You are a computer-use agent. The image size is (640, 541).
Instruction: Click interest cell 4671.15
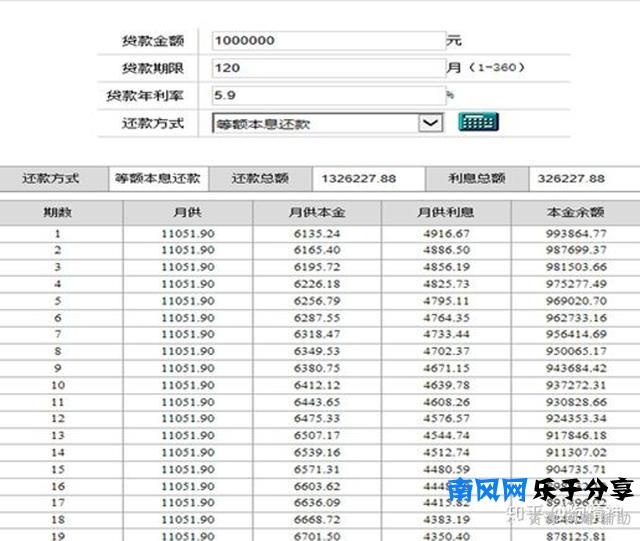pos(446,368)
